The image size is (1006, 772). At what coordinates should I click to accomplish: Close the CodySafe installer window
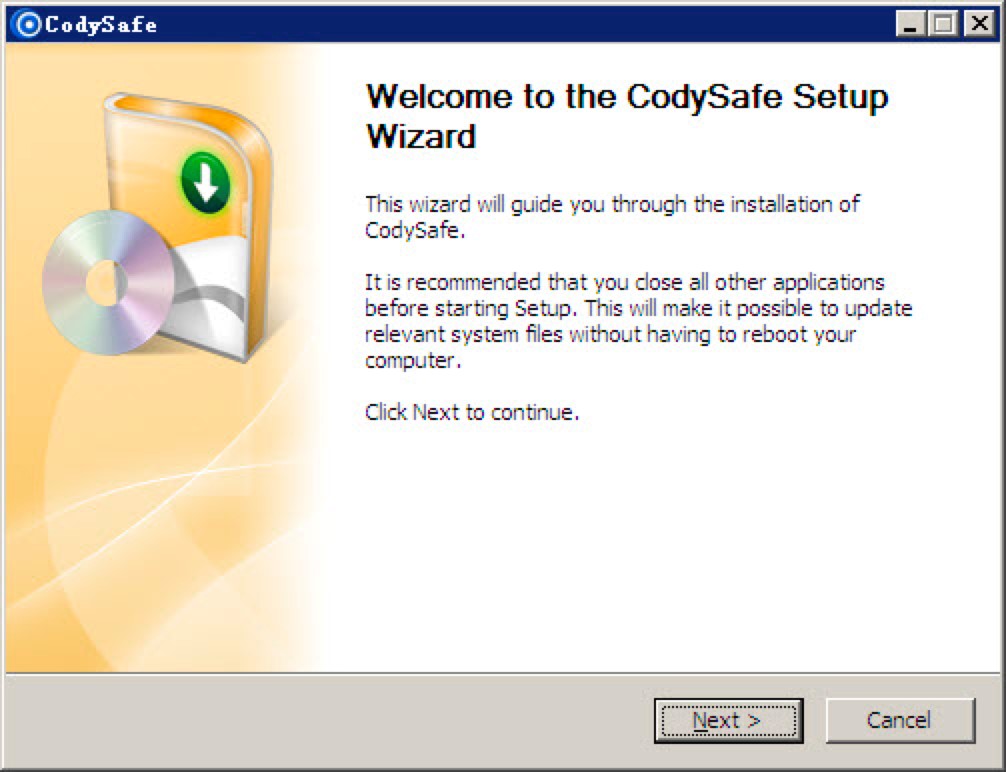[977, 25]
